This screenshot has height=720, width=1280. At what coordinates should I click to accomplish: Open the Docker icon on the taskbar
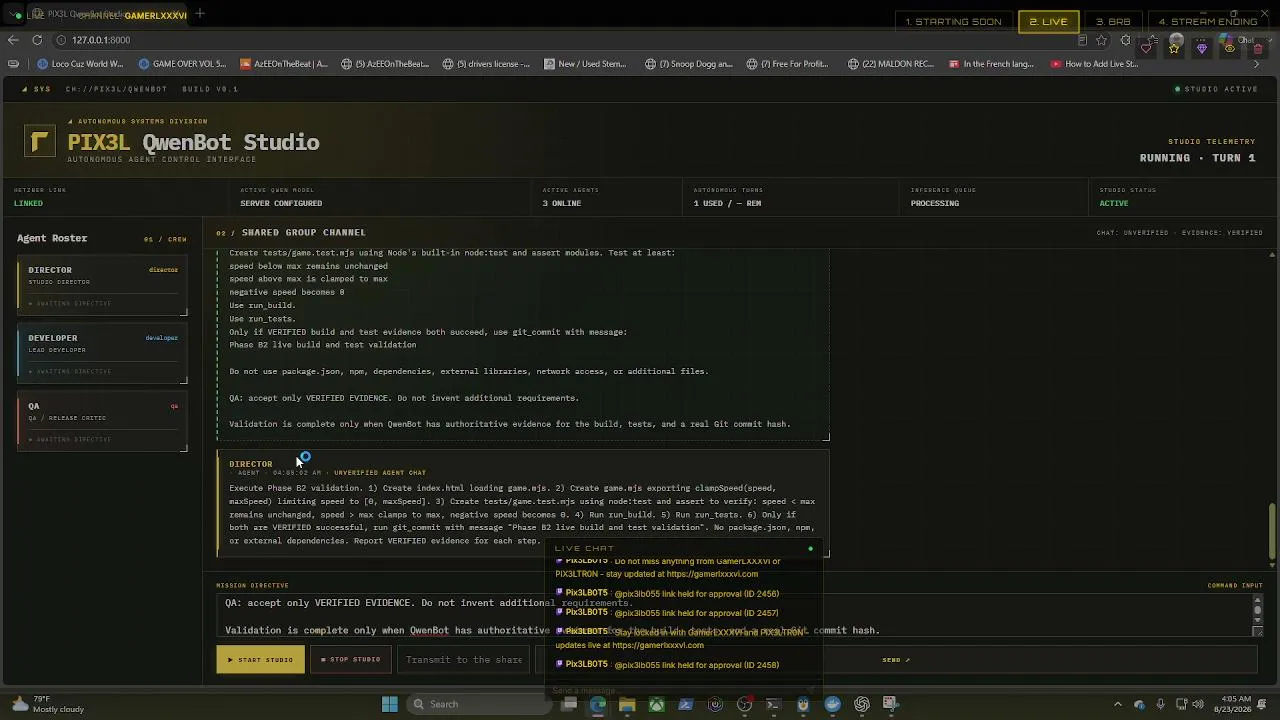tap(832, 704)
